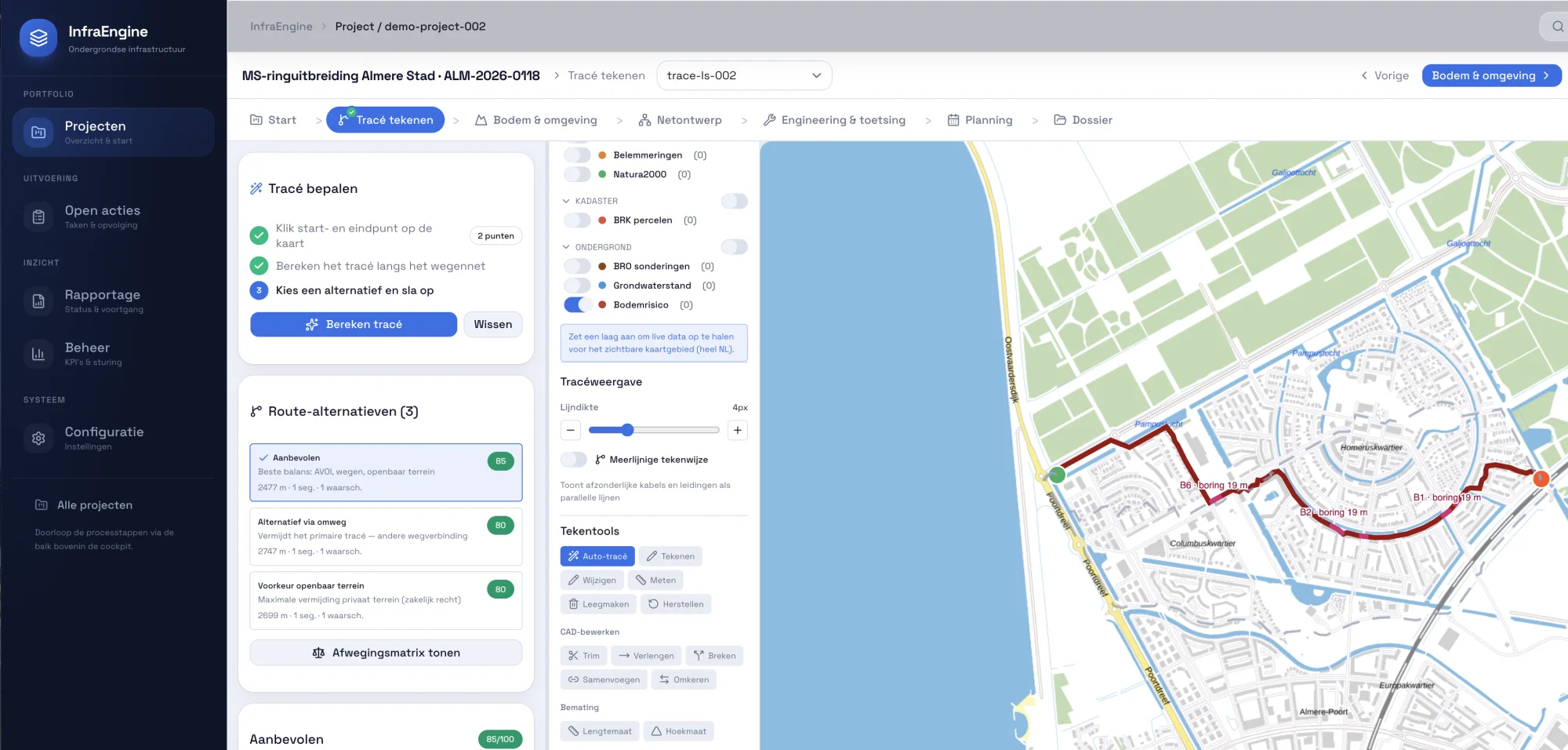This screenshot has height=750, width=1568.
Task: Select Alternatief via omweg route card
Action: [x=386, y=537]
